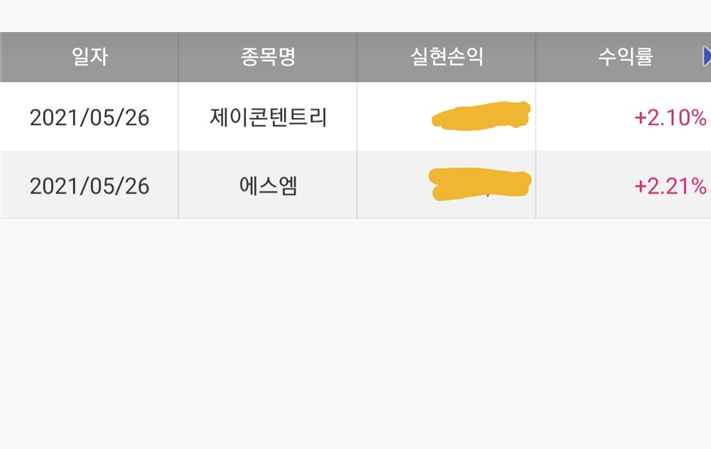Select the 제이콘텐트리 stock name cell
Viewport: 711px width, 449px height.
(267, 117)
